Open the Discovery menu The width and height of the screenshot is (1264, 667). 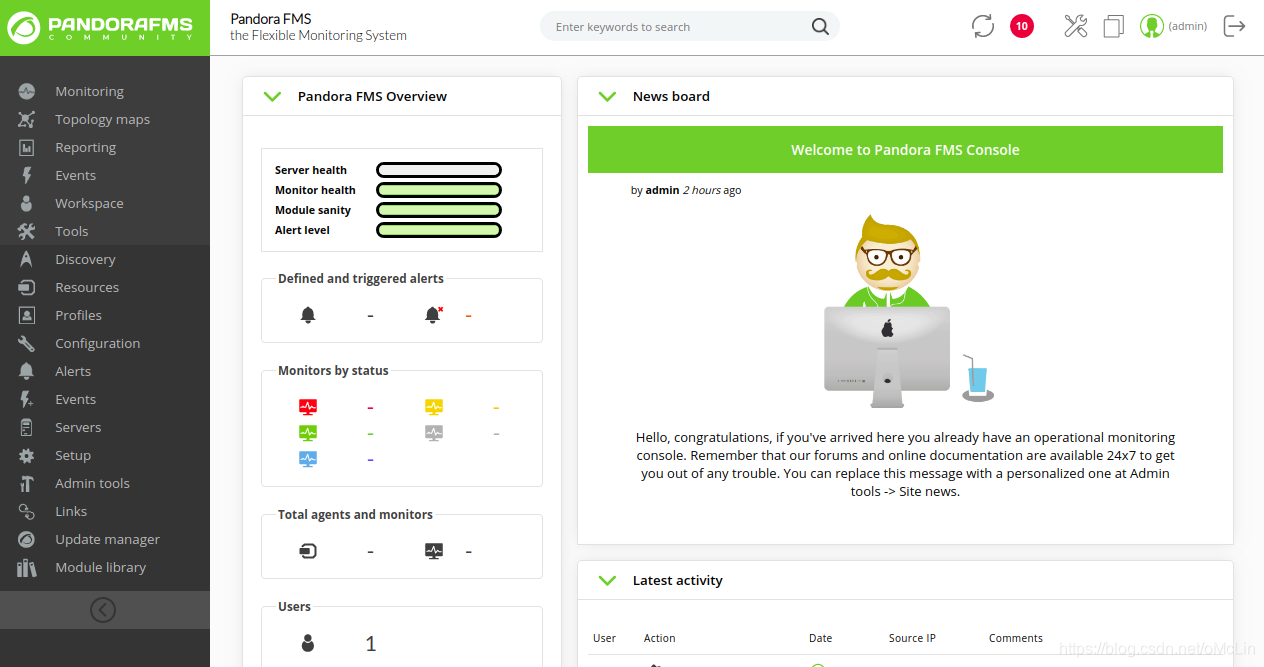pos(85,259)
